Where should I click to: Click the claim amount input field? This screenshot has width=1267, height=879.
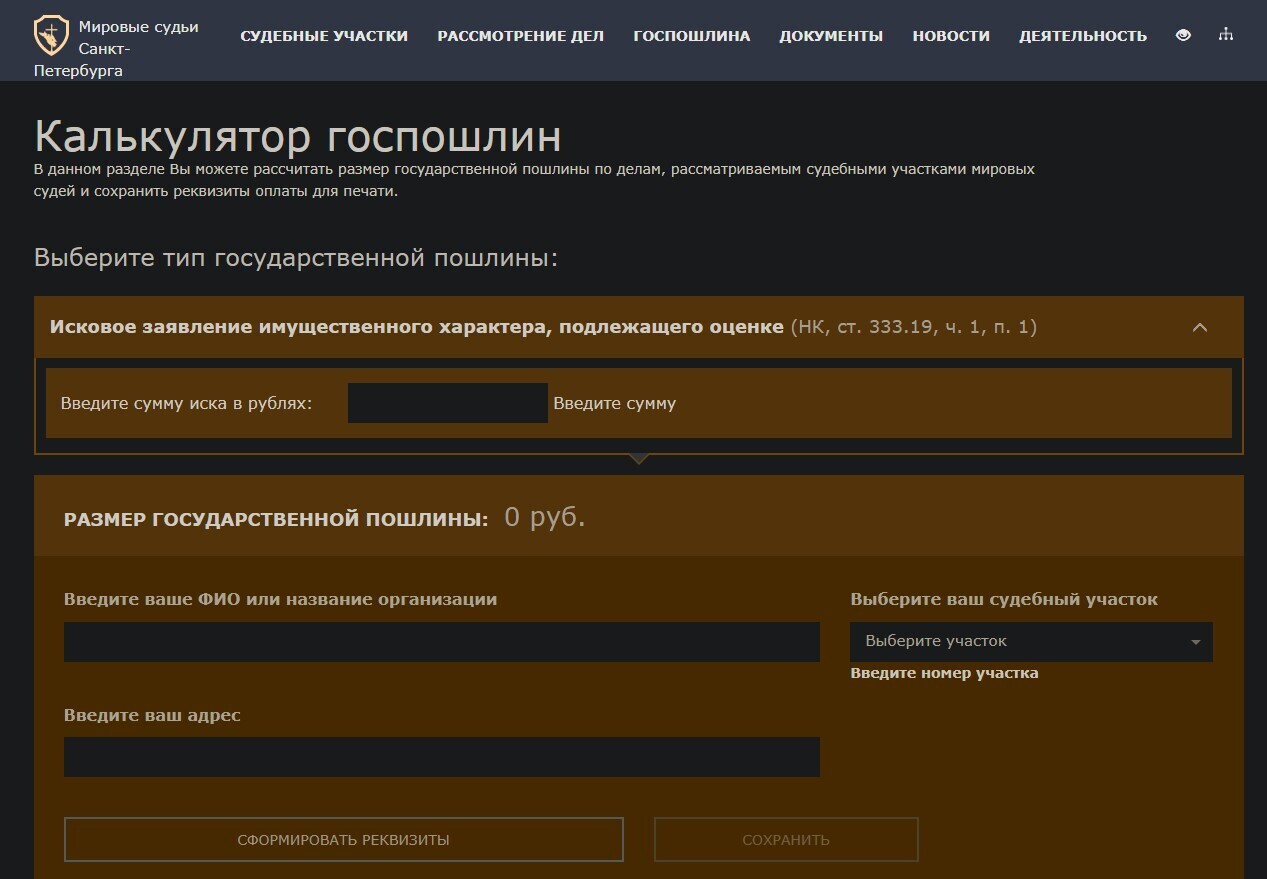[447, 402]
